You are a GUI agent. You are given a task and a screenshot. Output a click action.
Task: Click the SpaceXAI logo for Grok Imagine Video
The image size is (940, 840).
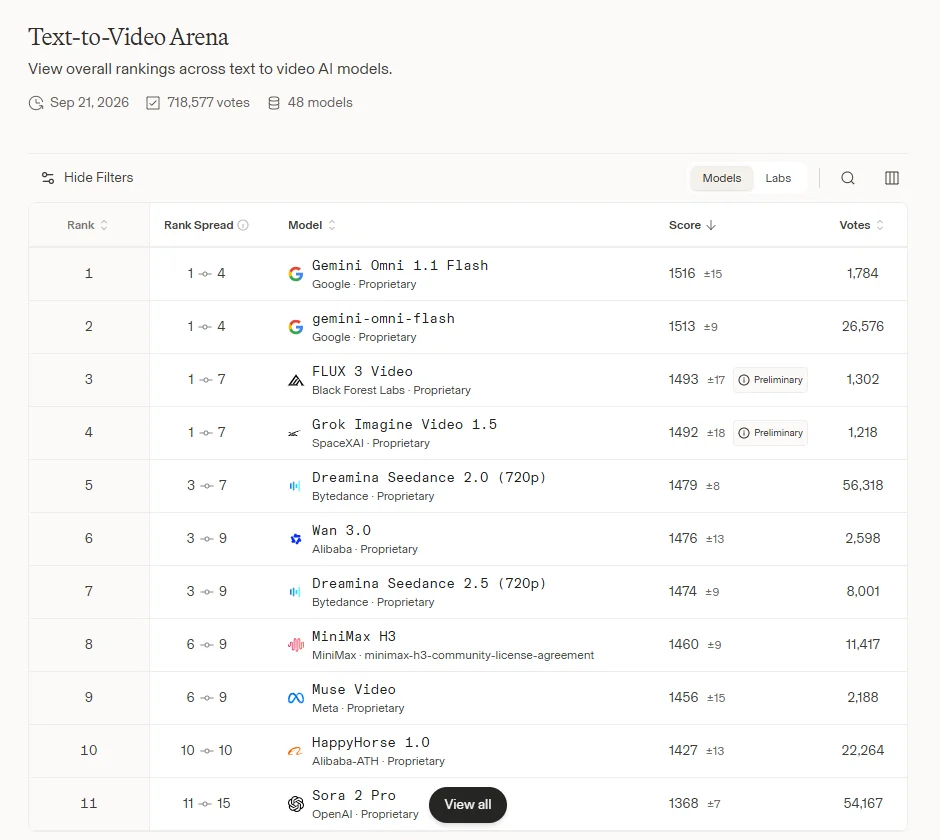[294, 433]
